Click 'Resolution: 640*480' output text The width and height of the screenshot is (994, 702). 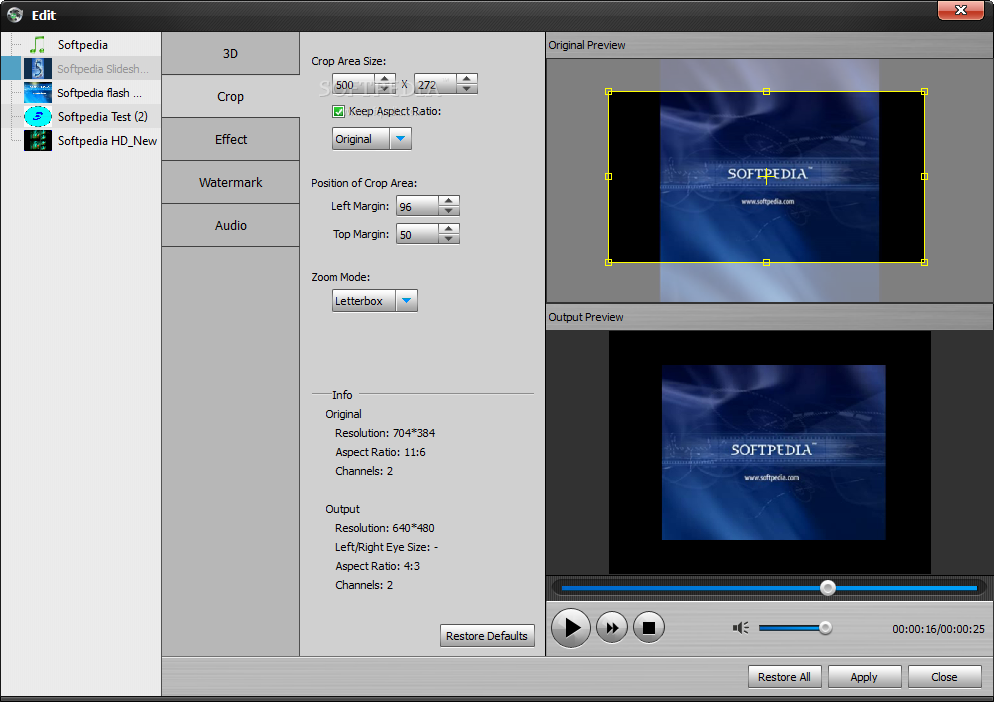[384, 528]
